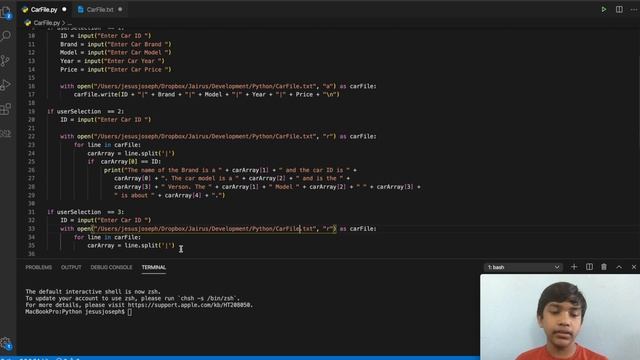Viewport: 640px width, 360px height.
Task: Click the 'Enter Car Brand' input line
Action: (x=116, y=44)
